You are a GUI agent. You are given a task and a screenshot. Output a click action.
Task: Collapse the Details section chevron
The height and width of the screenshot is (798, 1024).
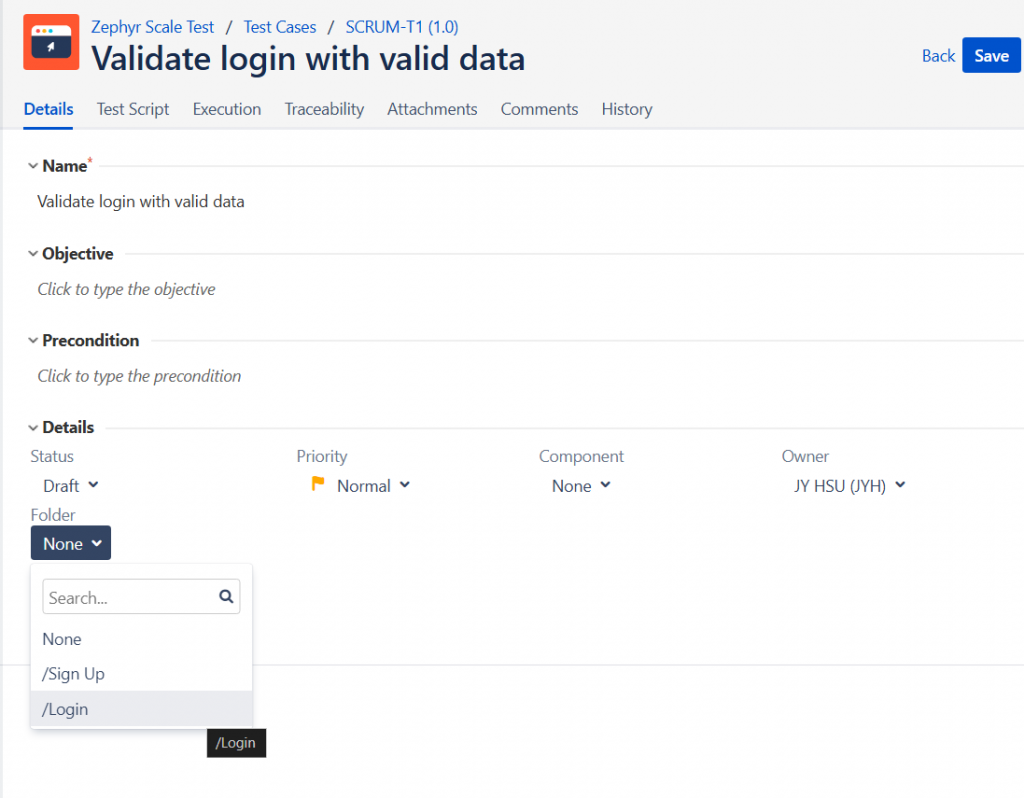pyautogui.click(x=33, y=428)
